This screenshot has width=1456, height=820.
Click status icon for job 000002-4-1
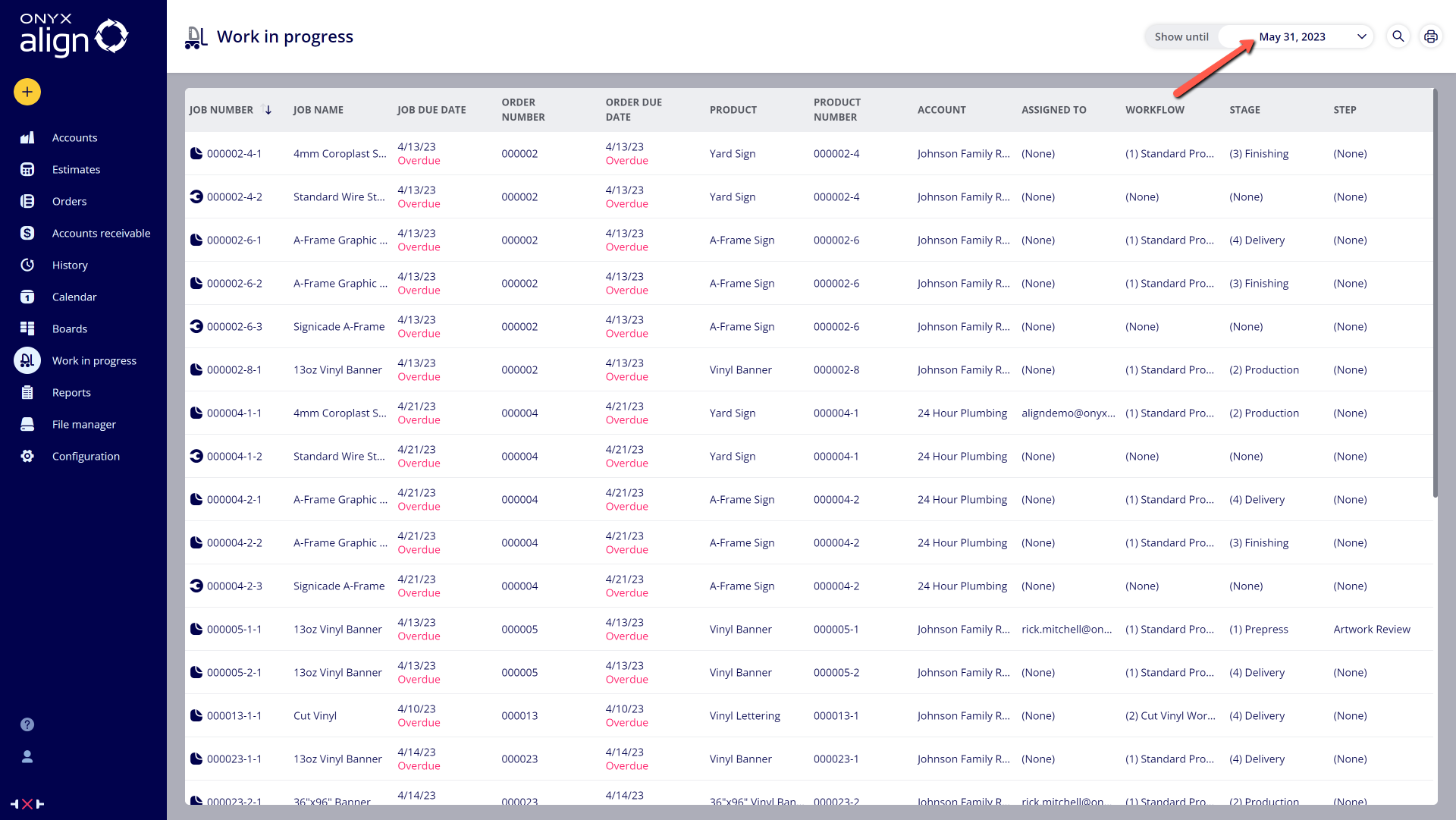click(196, 153)
